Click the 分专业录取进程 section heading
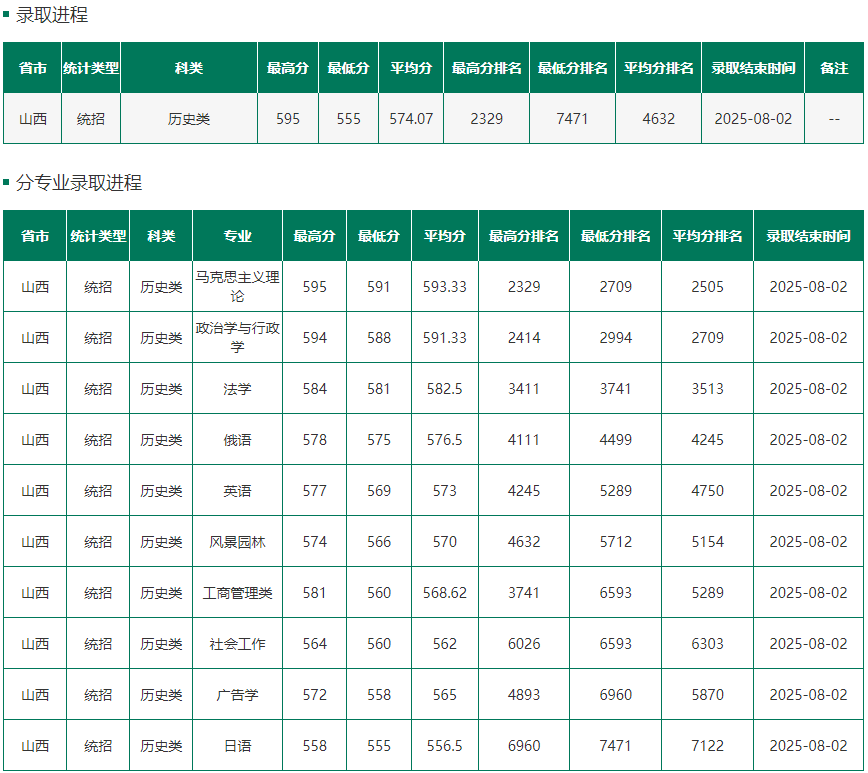The image size is (868, 773). [79, 183]
